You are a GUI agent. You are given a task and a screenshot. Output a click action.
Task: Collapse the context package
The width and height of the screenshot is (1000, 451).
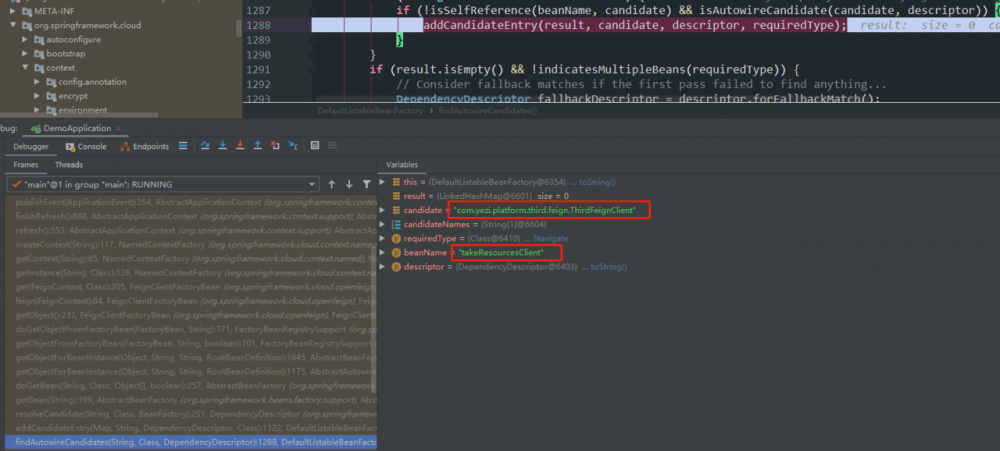(26, 68)
